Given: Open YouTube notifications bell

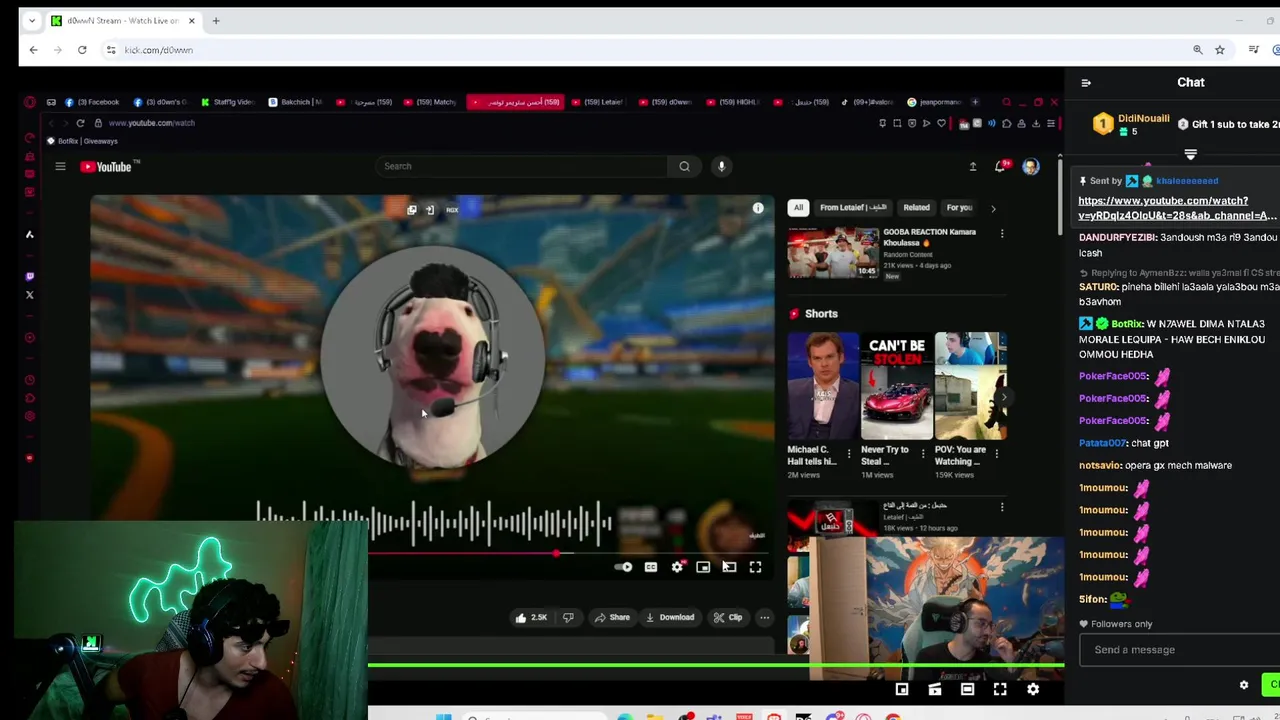Looking at the screenshot, I should (x=1000, y=166).
